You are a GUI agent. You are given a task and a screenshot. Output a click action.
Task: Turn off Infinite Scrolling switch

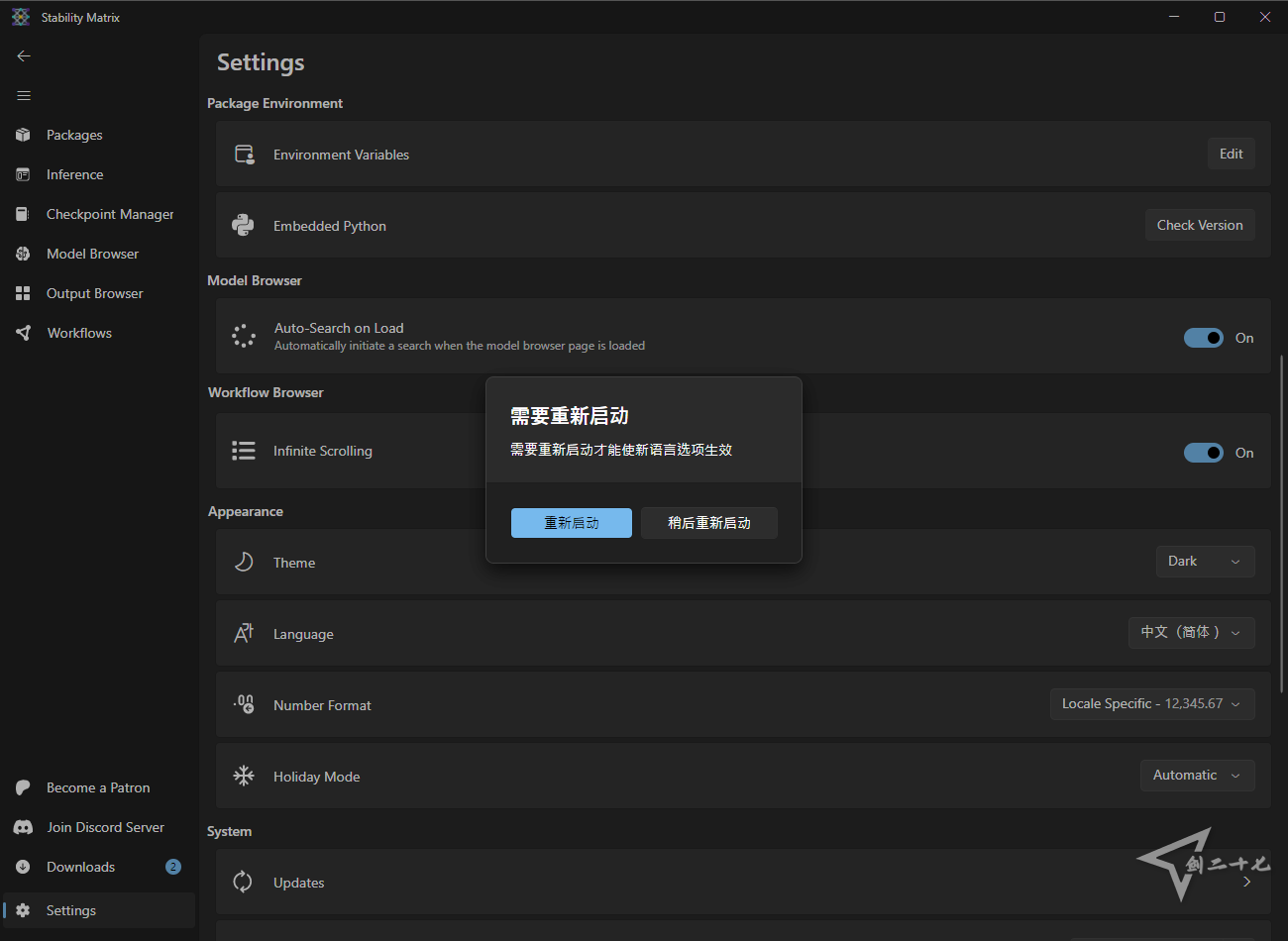click(1204, 453)
